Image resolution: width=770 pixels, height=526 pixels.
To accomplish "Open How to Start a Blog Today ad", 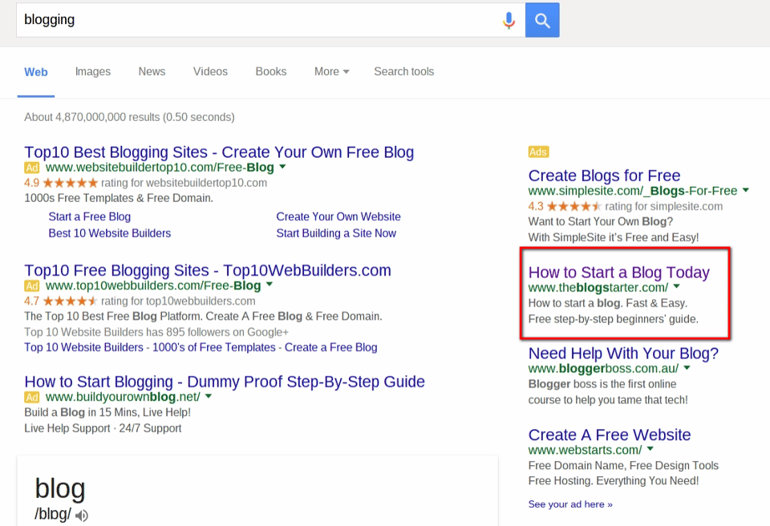I will click(x=619, y=272).
